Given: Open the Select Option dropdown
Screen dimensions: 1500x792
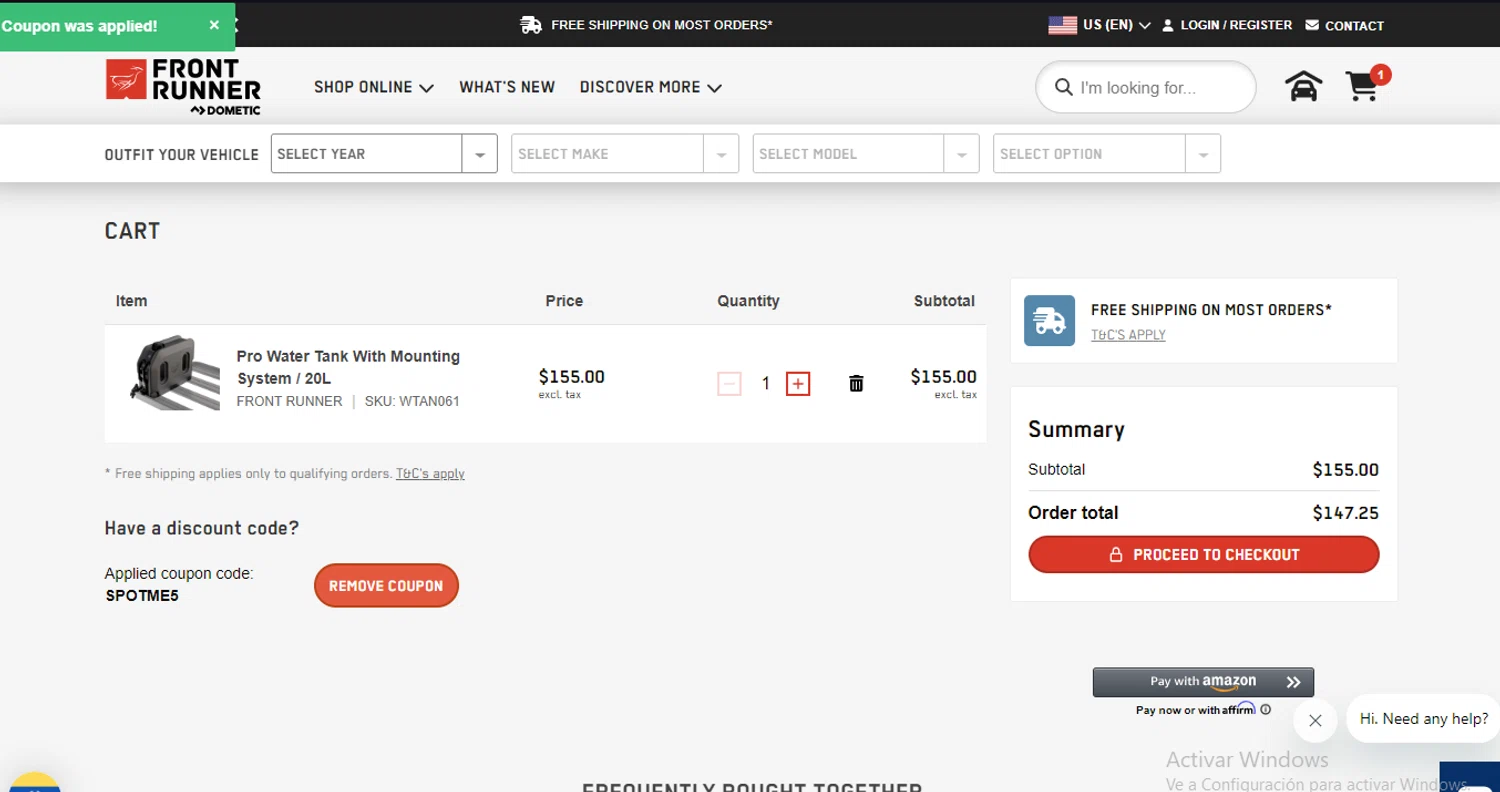Looking at the screenshot, I should [1107, 154].
